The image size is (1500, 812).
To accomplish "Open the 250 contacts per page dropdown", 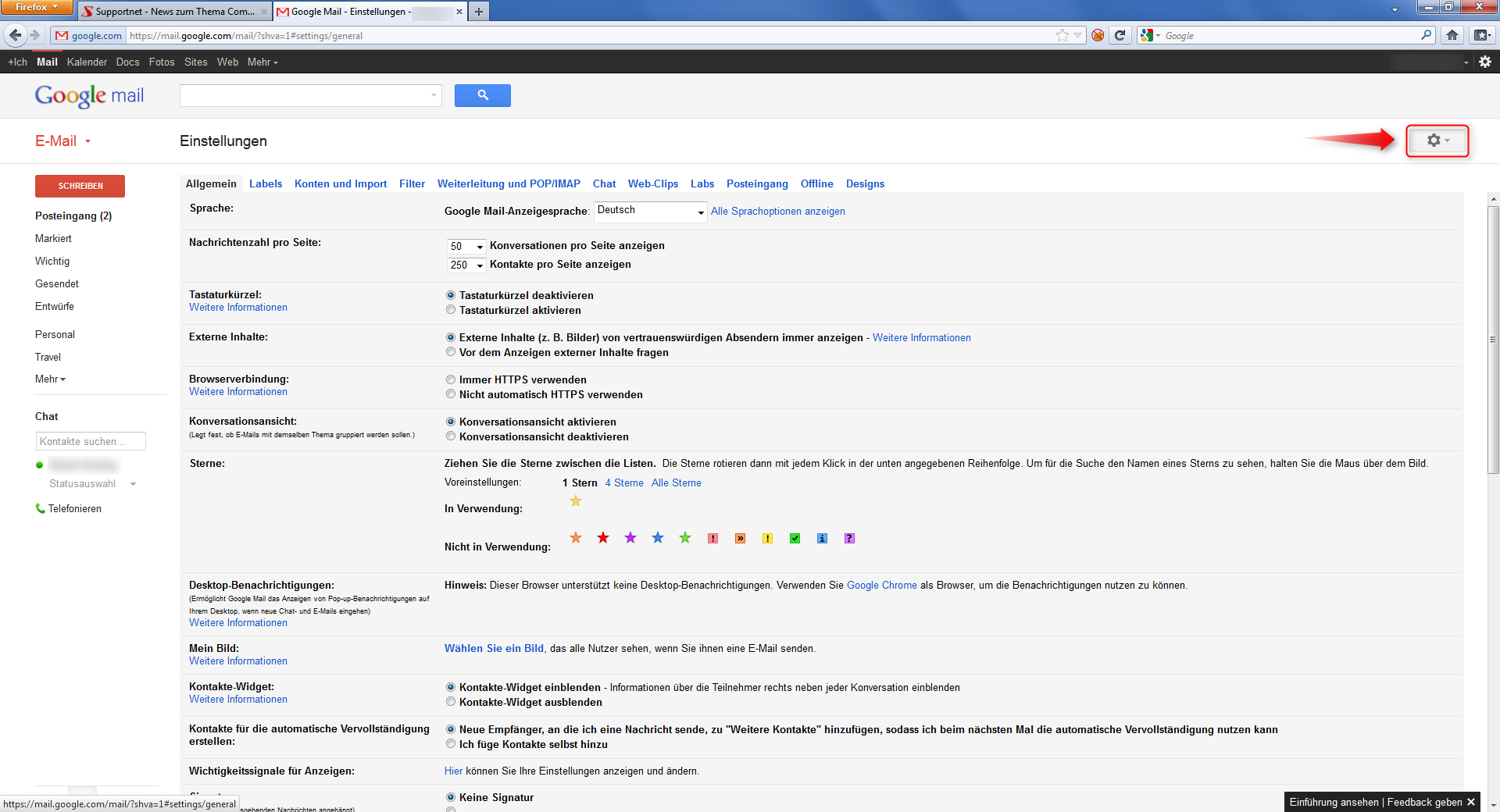I will tap(466, 265).
